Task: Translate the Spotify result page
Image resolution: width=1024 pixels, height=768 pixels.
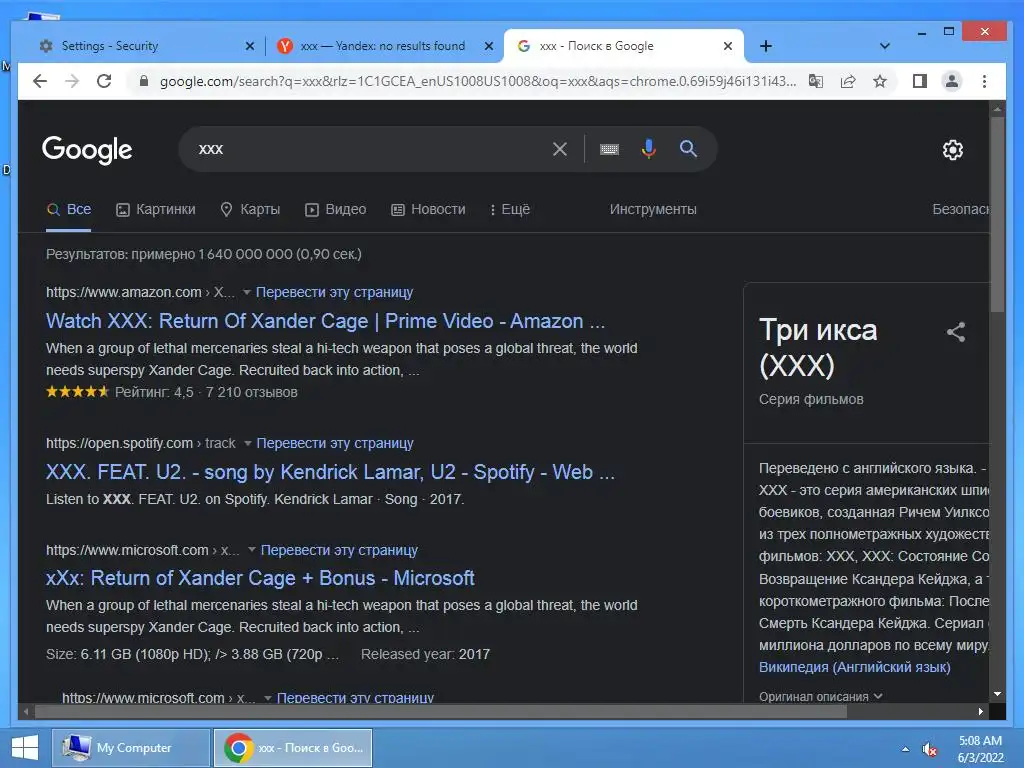Action: point(335,443)
